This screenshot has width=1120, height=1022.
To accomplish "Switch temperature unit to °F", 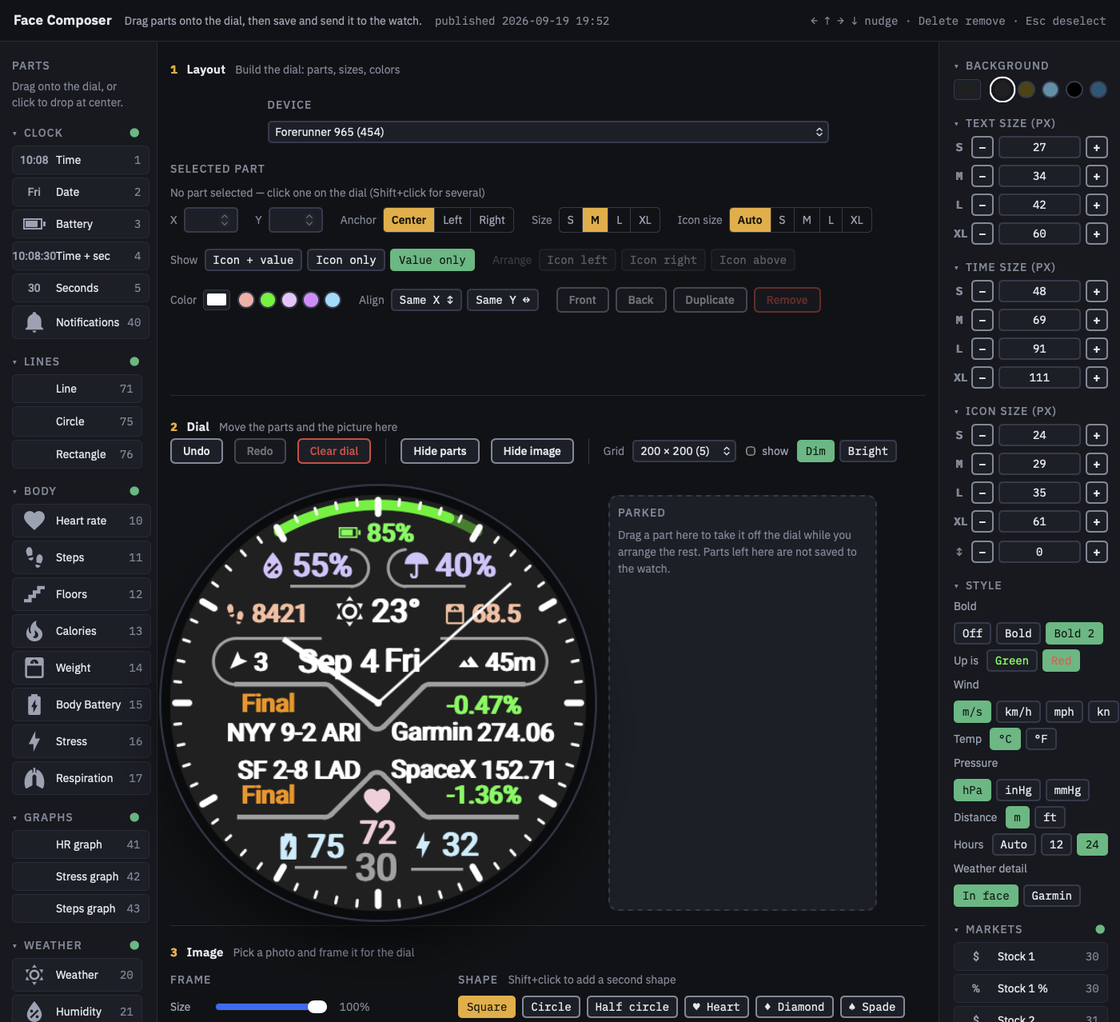I will click(x=1041, y=739).
